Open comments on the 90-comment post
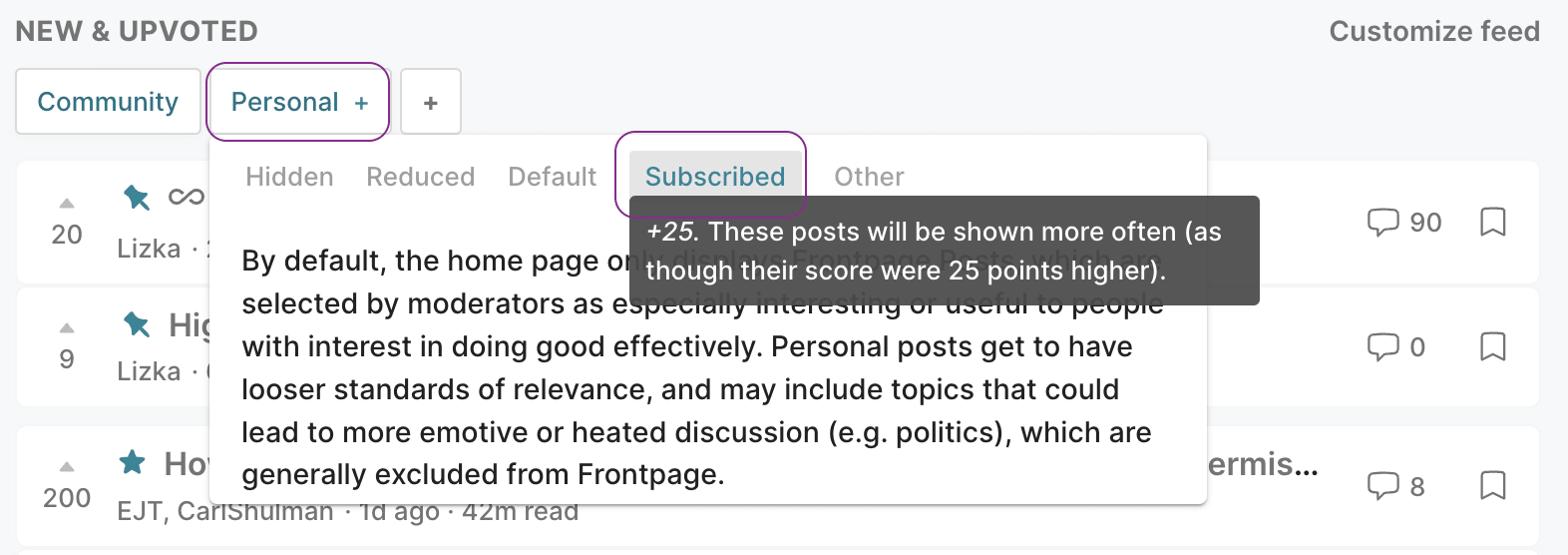The width and height of the screenshot is (1568, 555). pyautogui.click(x=1404, y=222)
